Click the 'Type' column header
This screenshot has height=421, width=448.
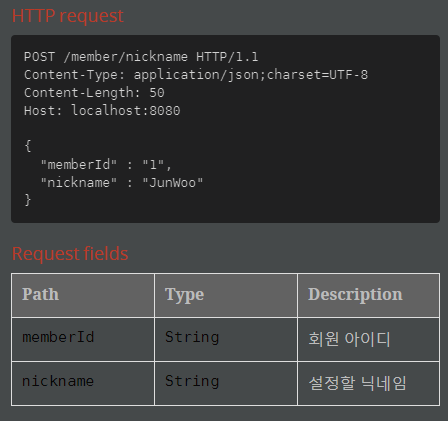pyautogui.click(x=226, y=295)
